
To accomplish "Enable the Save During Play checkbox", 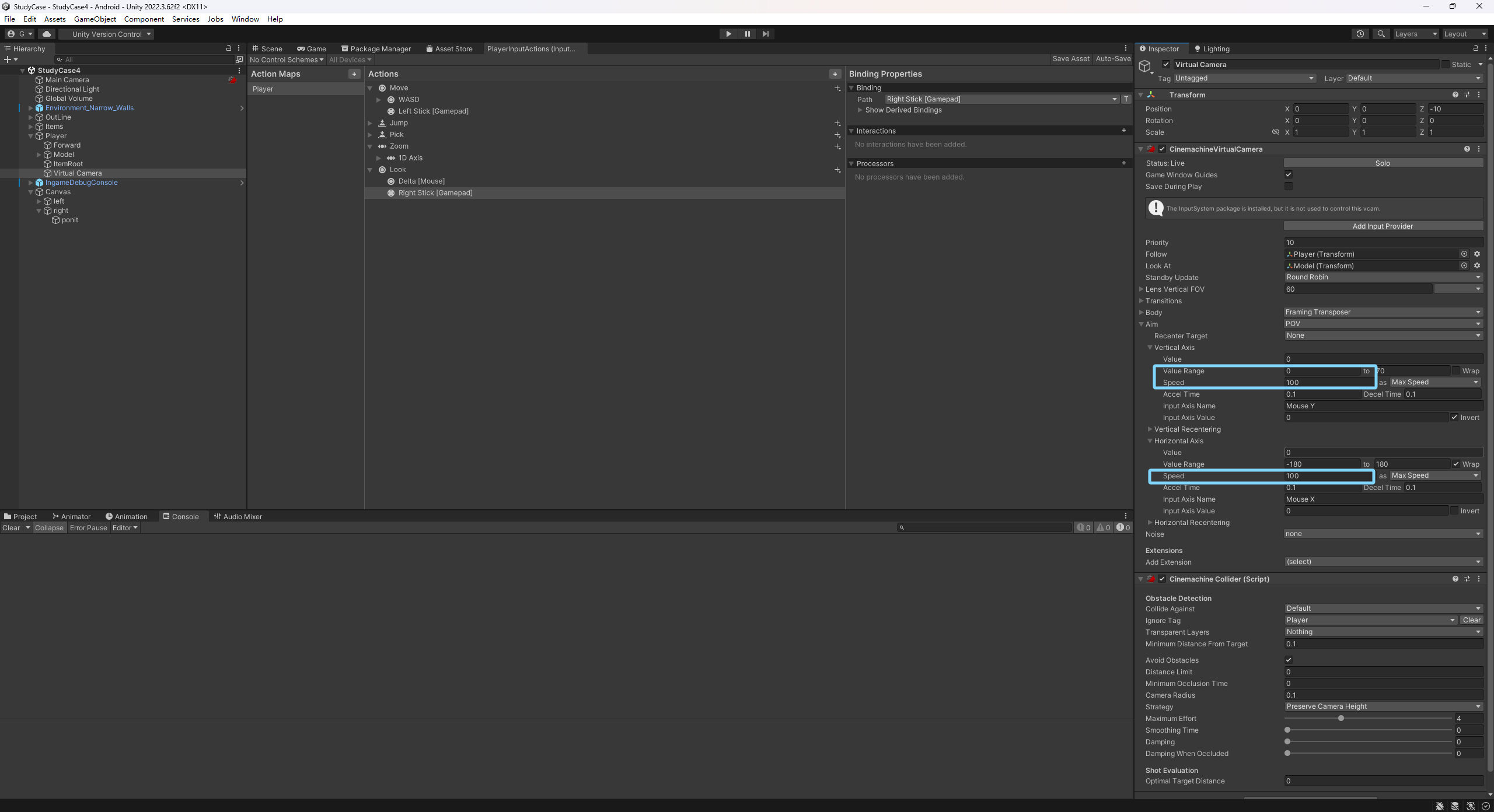I will [1289, 186].
